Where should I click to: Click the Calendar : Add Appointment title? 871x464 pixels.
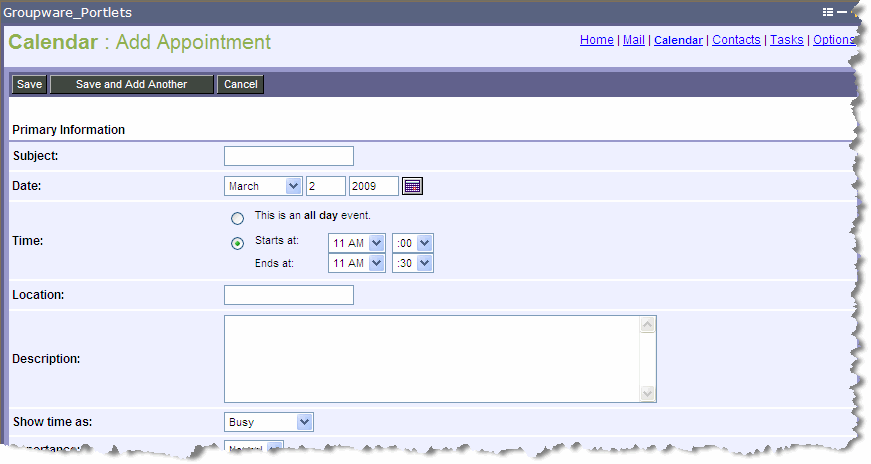(x=139, y=42)
